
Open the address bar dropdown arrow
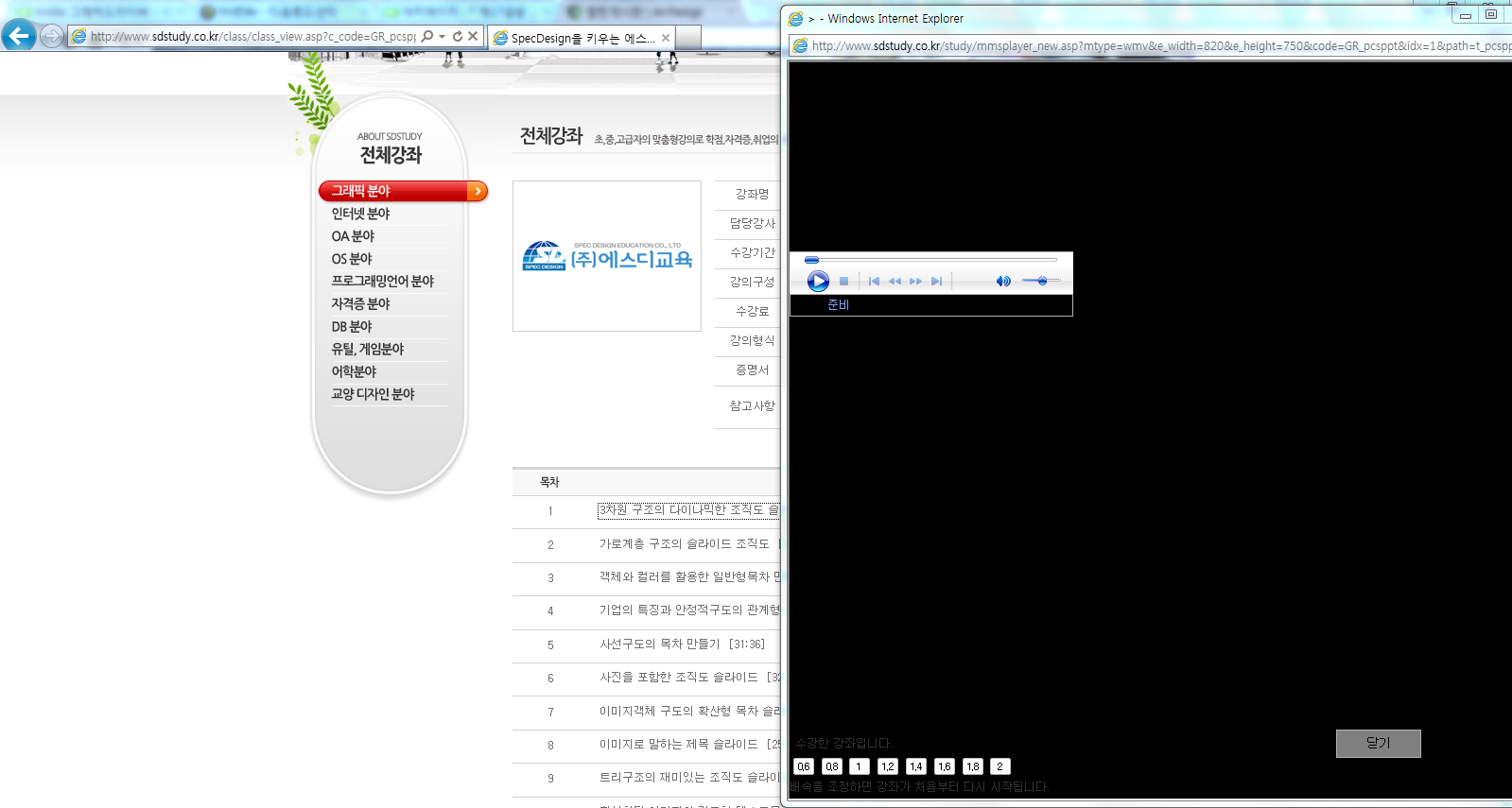[x=442, y=36]
